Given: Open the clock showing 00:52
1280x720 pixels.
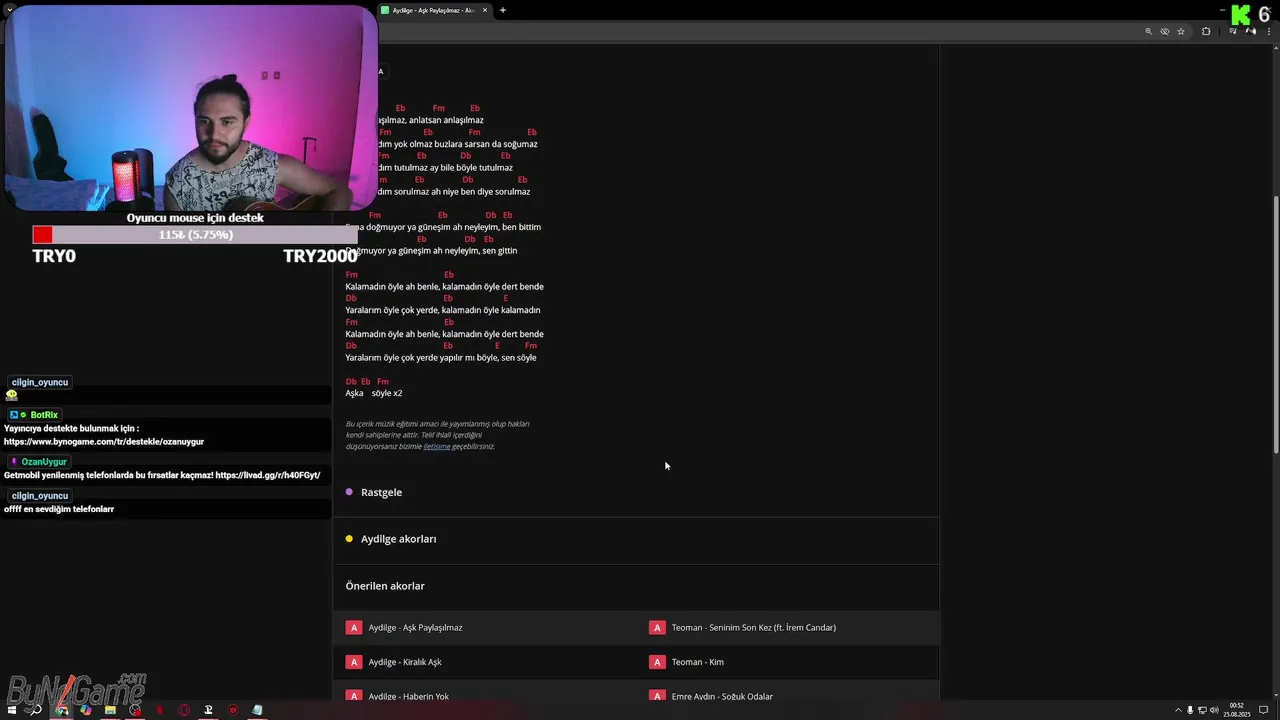Looking at the screenshot, I should click(x=1237, y=710).
